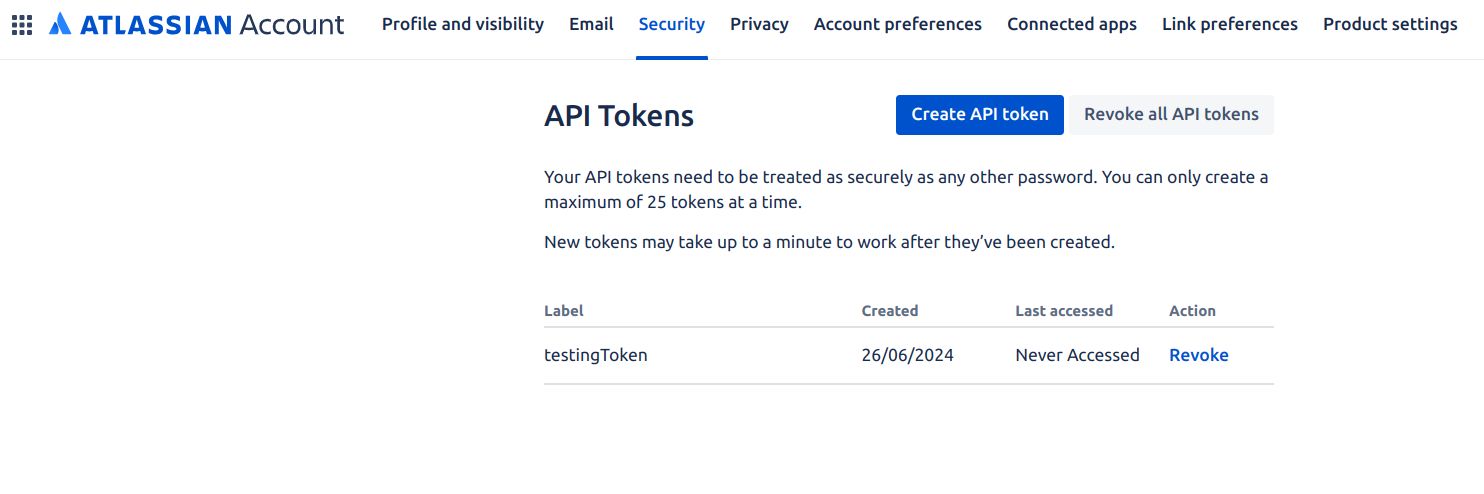Viewport: 1484px width, 494px height.
Task: Click the Label column header
Action: click(564, 311)
